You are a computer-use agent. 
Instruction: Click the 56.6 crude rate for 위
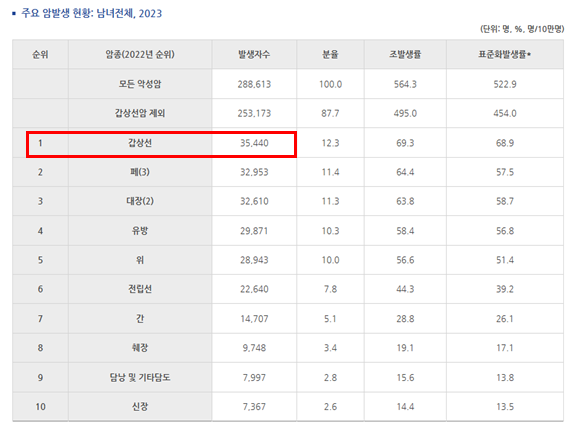pos(405,260)
